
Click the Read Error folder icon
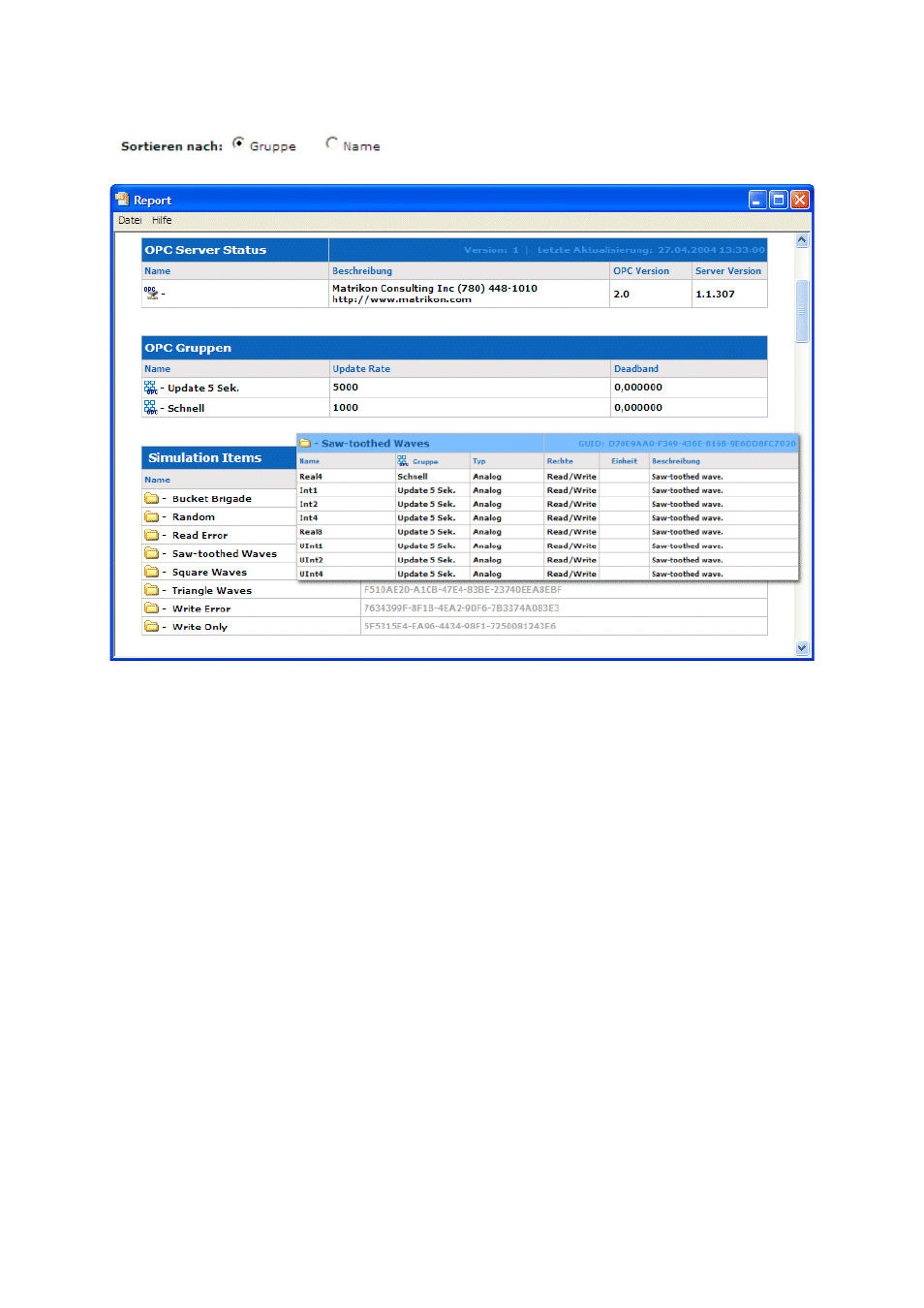click(151, 535)
